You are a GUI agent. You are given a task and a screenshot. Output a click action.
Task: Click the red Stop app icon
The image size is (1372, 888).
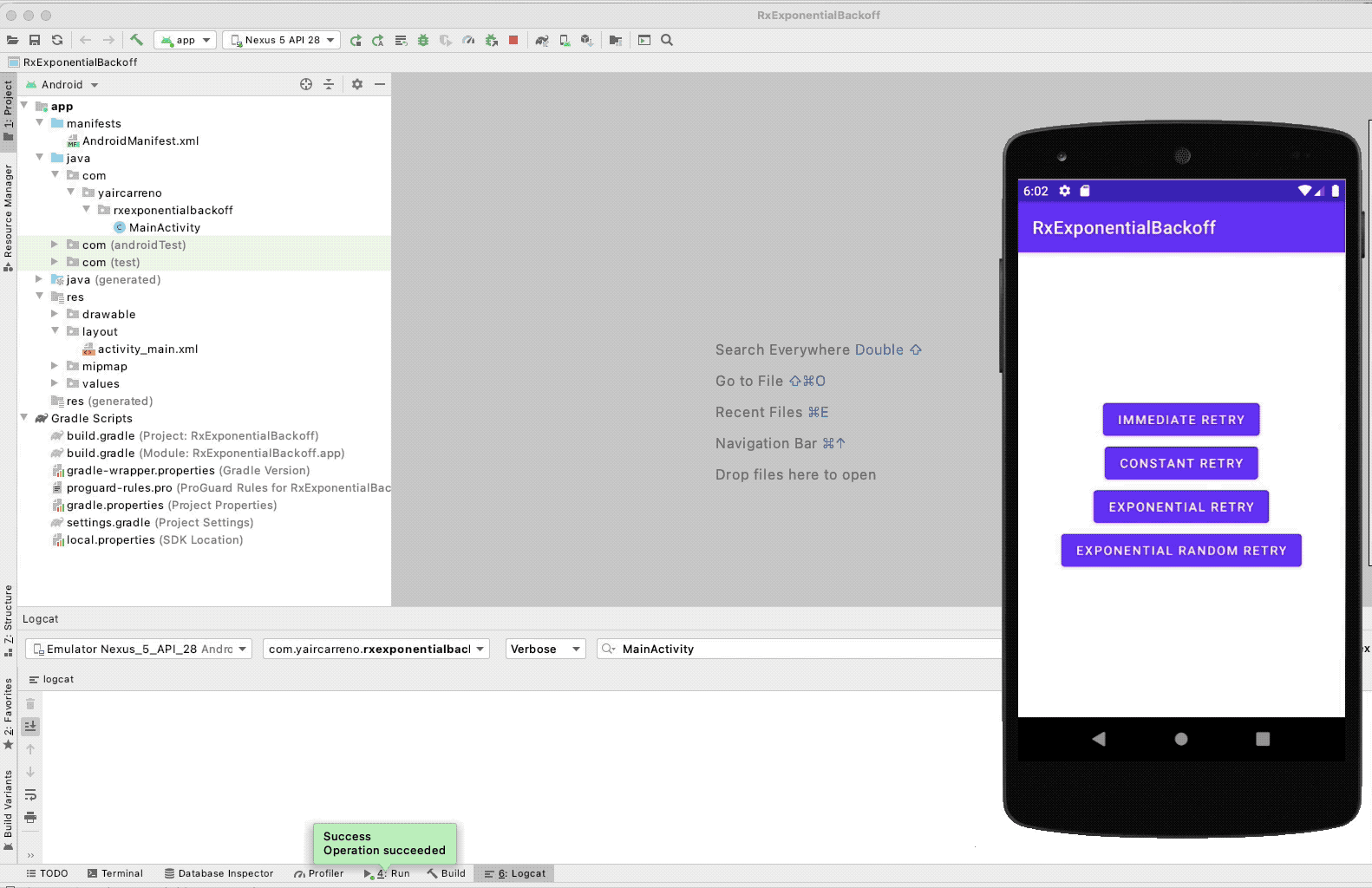click(x=513, y=40)
